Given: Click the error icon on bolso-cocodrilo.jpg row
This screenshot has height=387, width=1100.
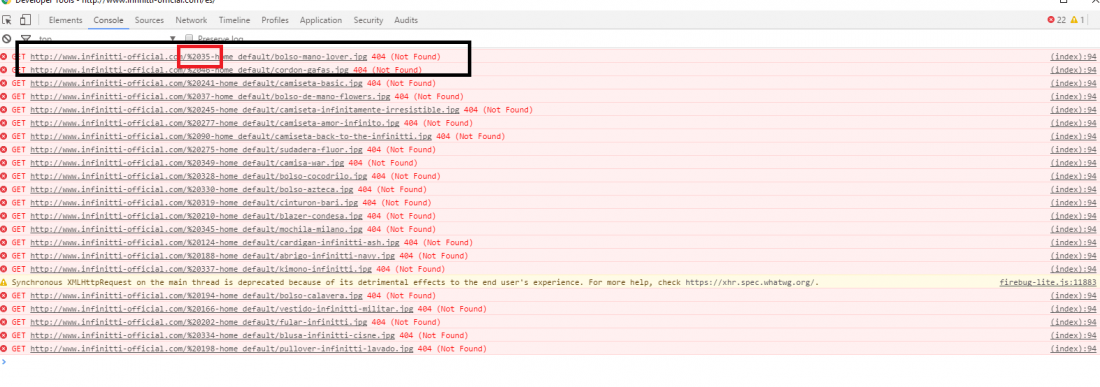Looking at the screenshot, I should [4, 176].
